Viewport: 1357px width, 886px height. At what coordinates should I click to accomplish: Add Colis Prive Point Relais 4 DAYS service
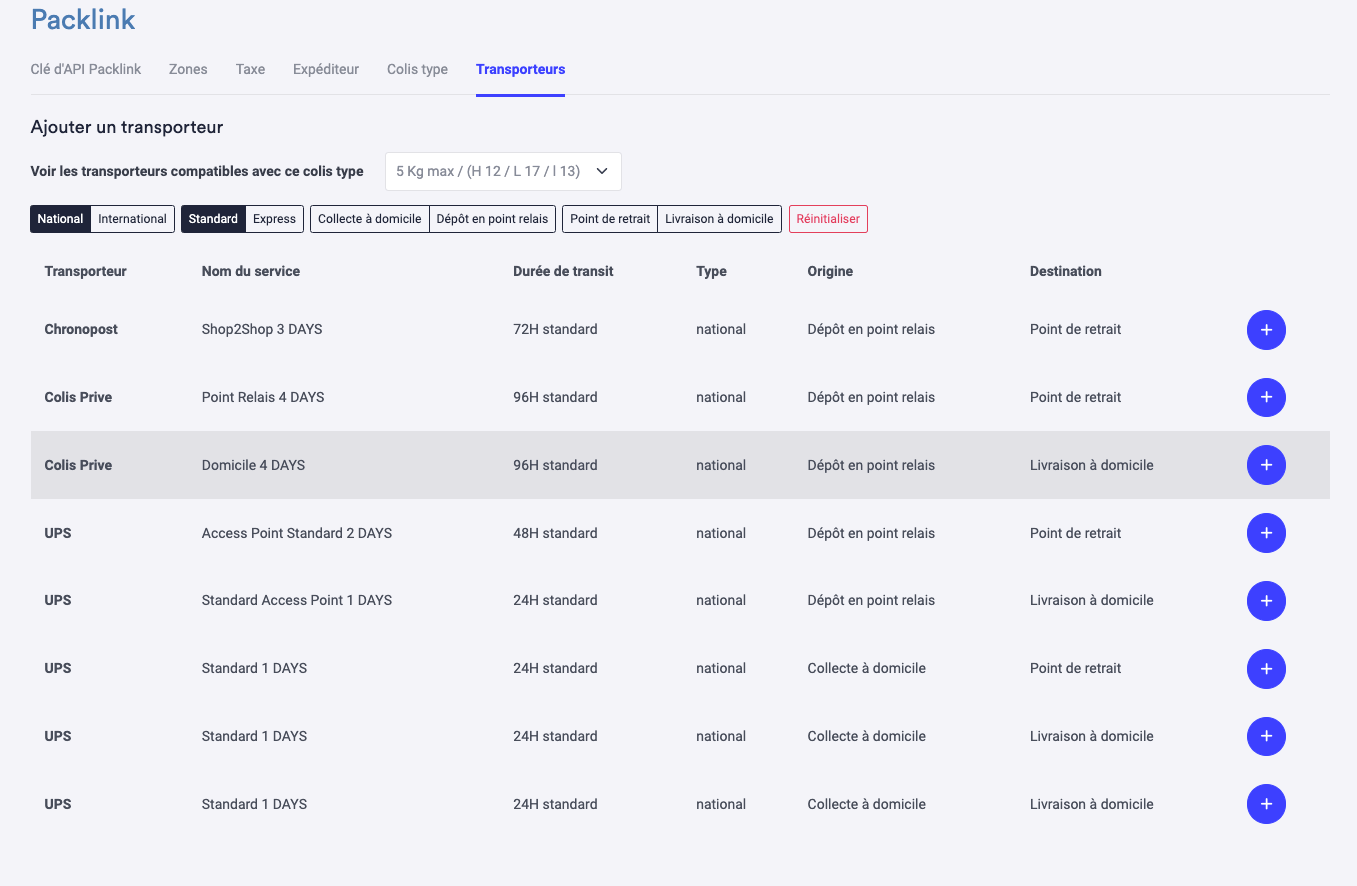point(1266,398)
